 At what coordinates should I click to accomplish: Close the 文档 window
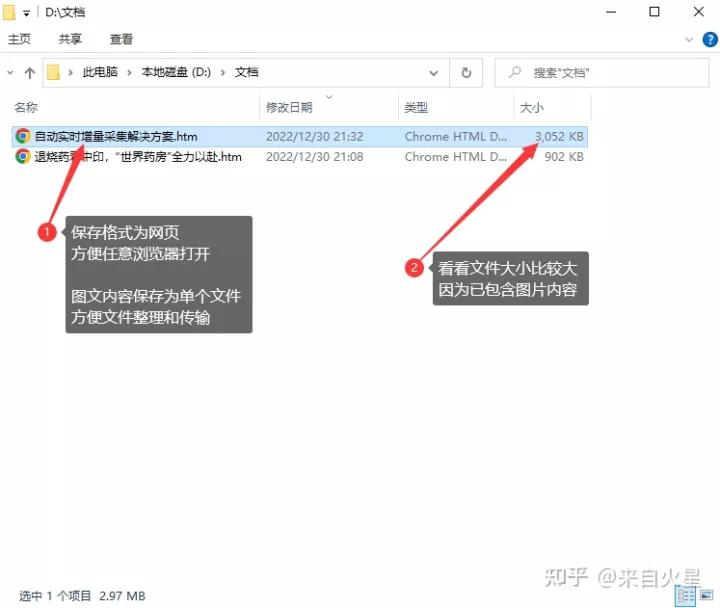(x=698, y=12)
